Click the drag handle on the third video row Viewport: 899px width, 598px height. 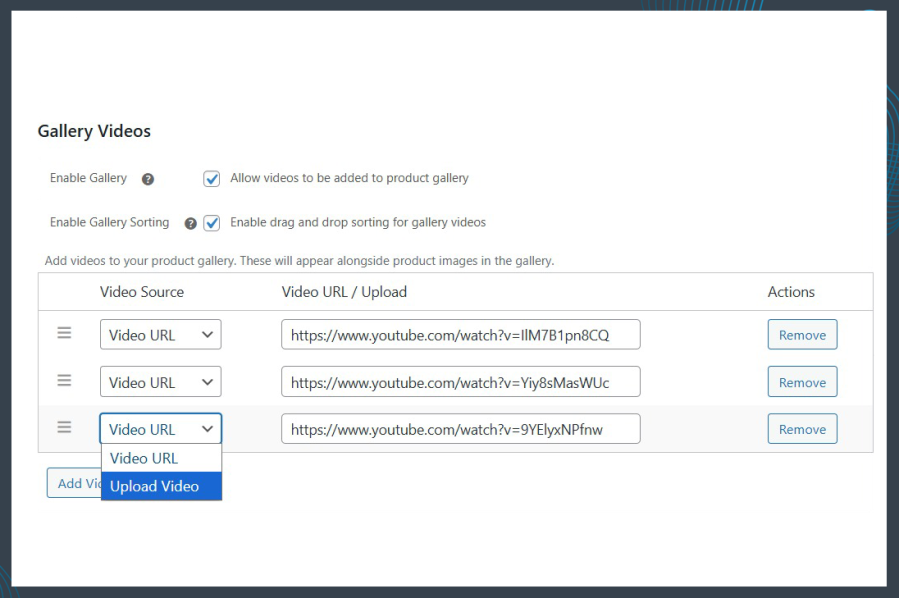click(64, 428)
